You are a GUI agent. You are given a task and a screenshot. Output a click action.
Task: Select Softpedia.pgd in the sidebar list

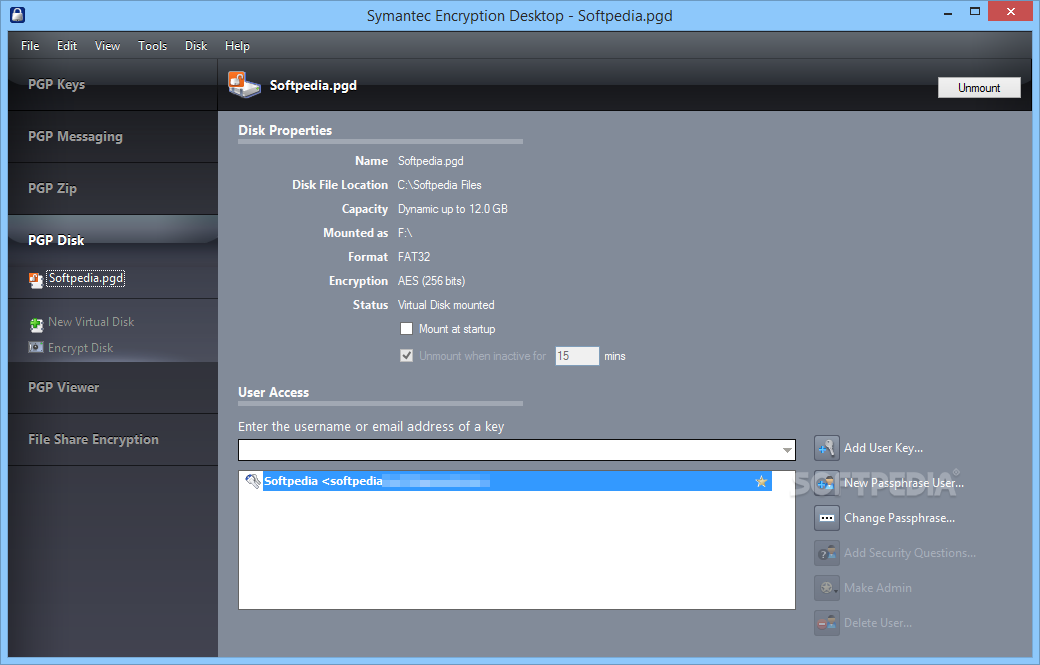coord(86,278)
